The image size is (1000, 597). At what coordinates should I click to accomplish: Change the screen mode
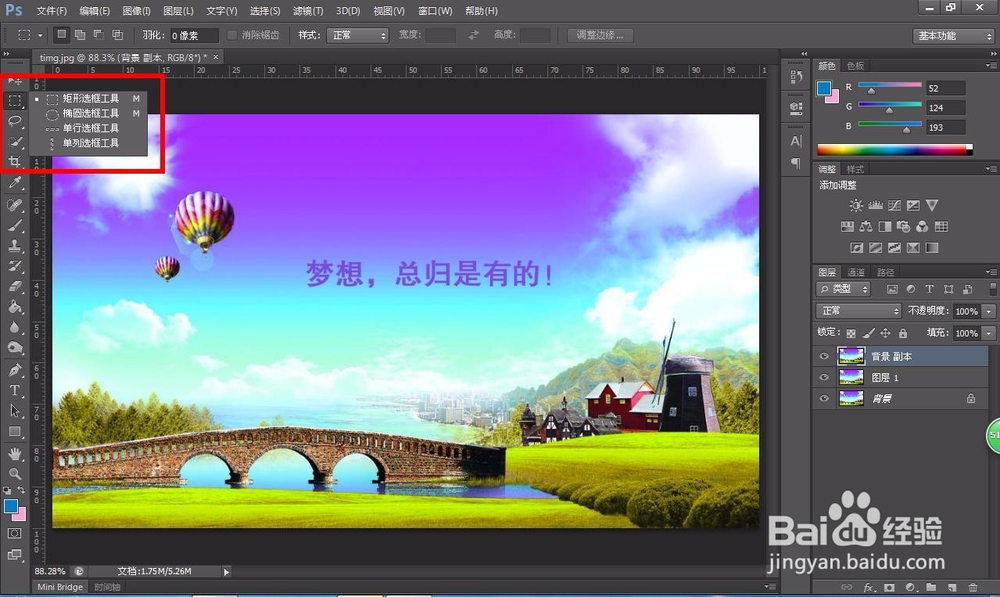(15, 554)
